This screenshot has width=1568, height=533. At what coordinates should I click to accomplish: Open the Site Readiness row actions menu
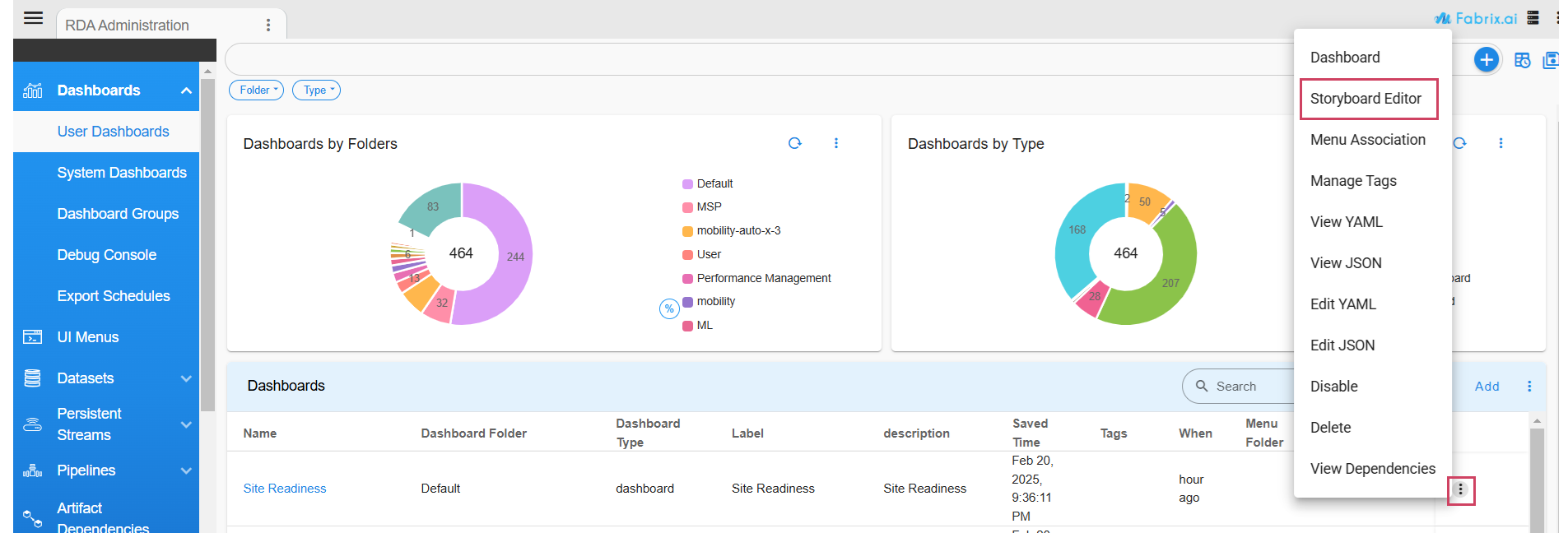pos(1460,489)
